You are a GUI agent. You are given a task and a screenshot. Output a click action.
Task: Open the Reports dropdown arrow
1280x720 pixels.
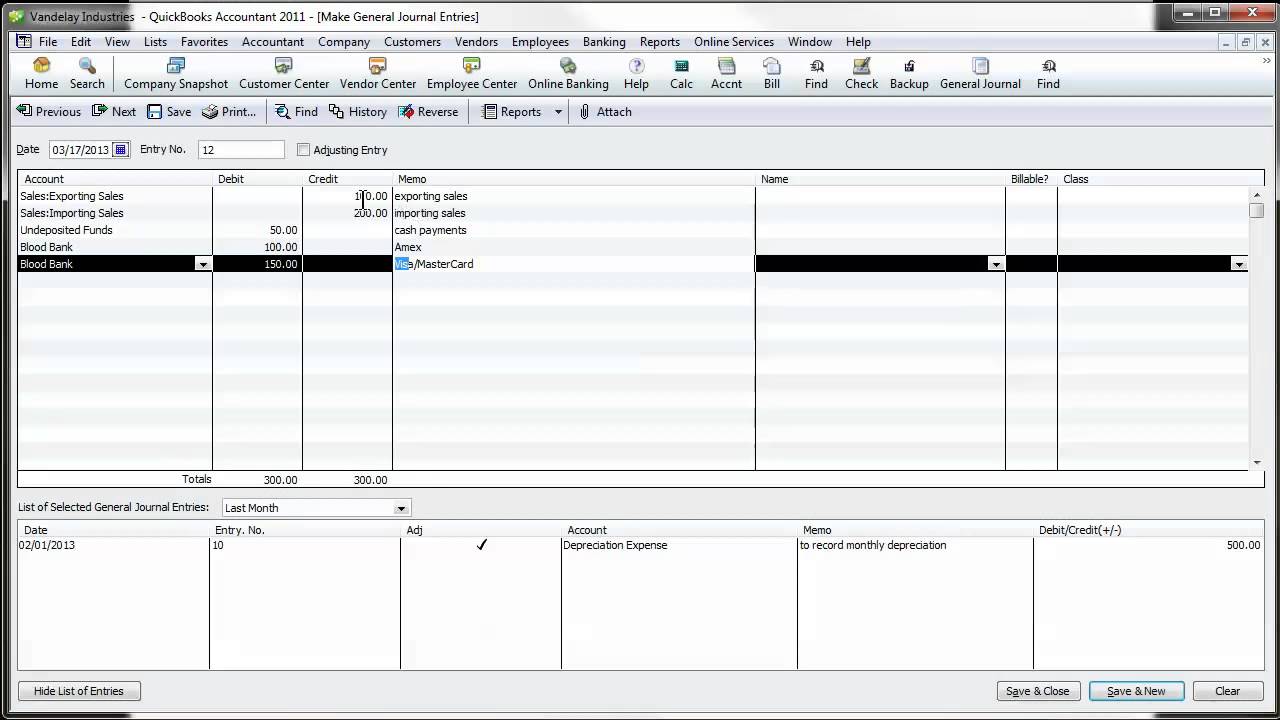558,112
